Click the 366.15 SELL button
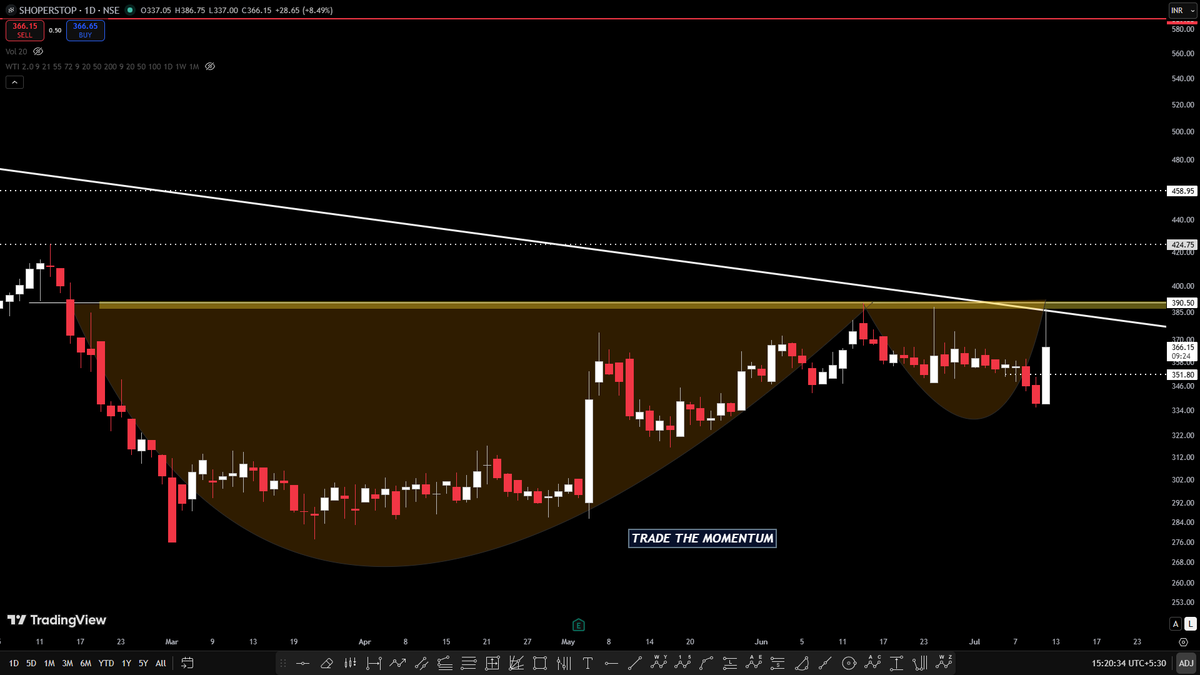Image resolution: width=1200 pixels, height=675 pixels. (25, 30)
